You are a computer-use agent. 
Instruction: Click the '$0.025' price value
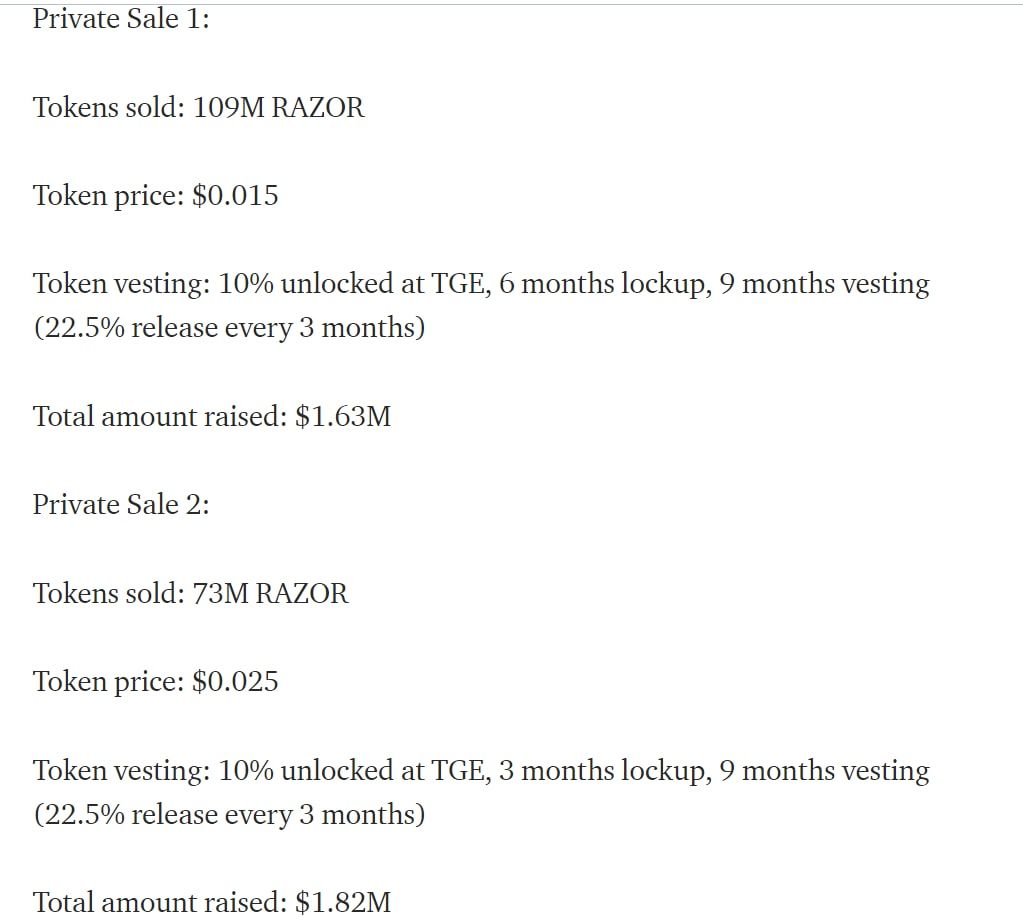(x=235, y=682)
